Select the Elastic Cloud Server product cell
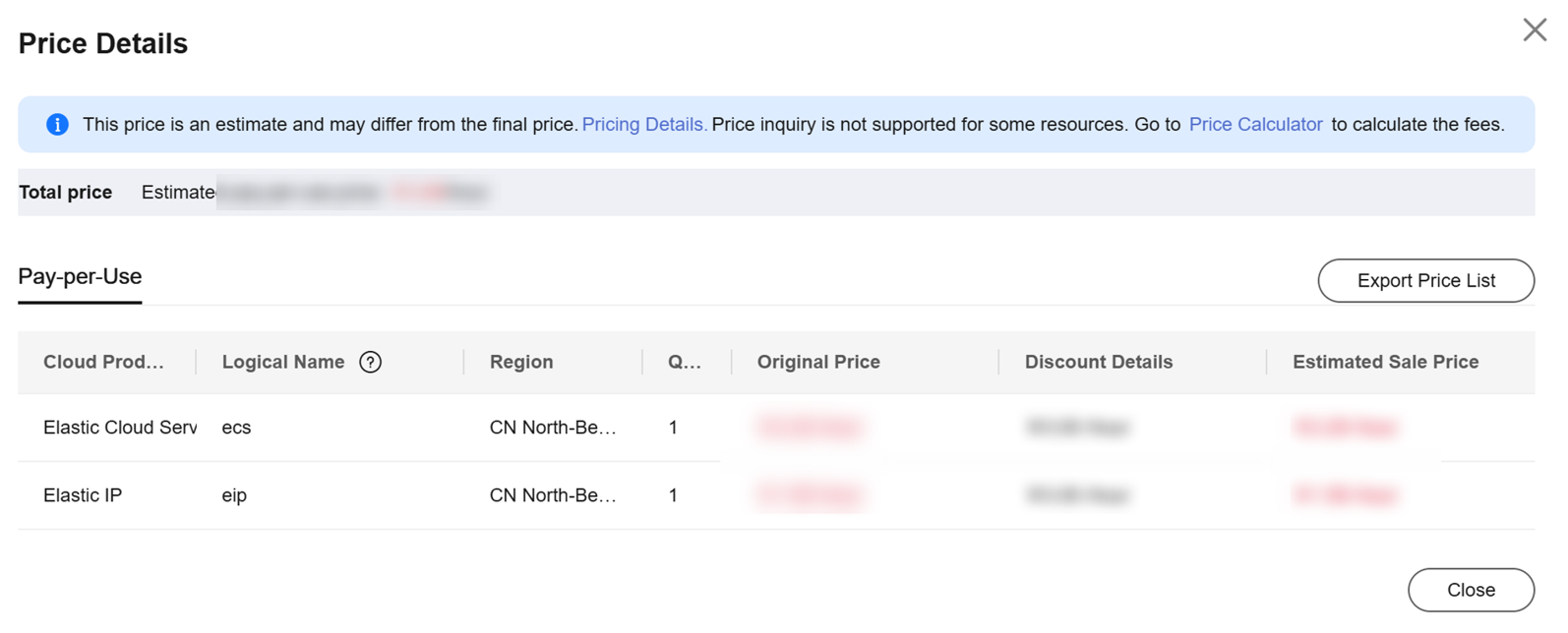1568x633 pixels. pos(119,428)
